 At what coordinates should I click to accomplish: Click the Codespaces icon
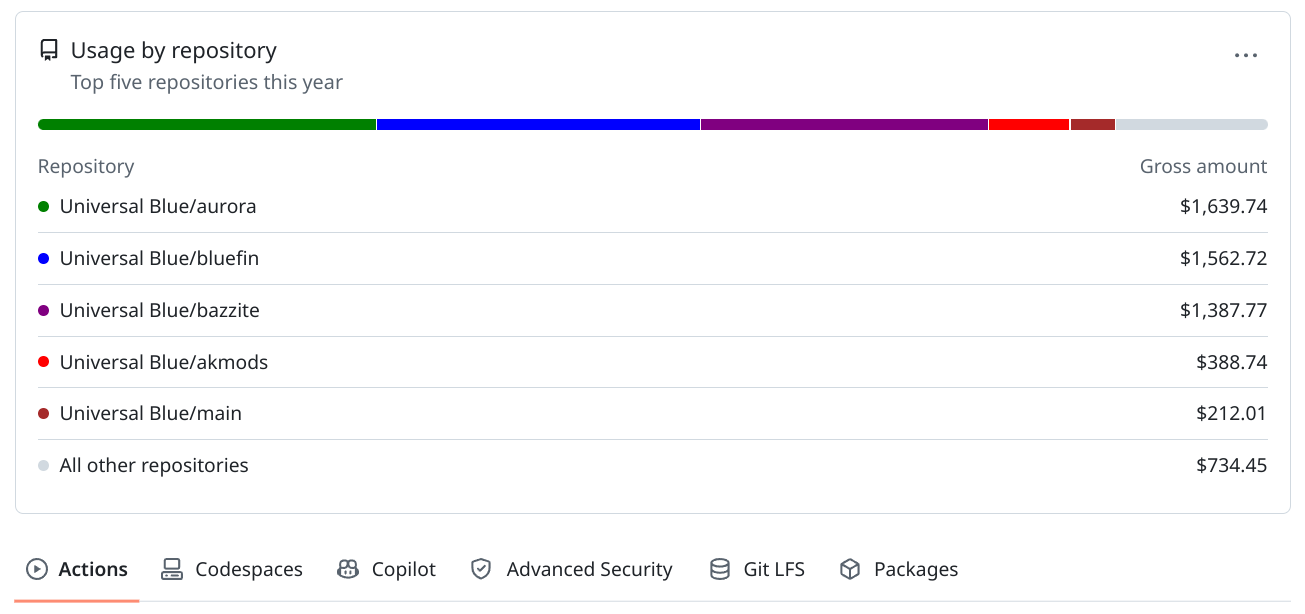[x=172, y=569]
